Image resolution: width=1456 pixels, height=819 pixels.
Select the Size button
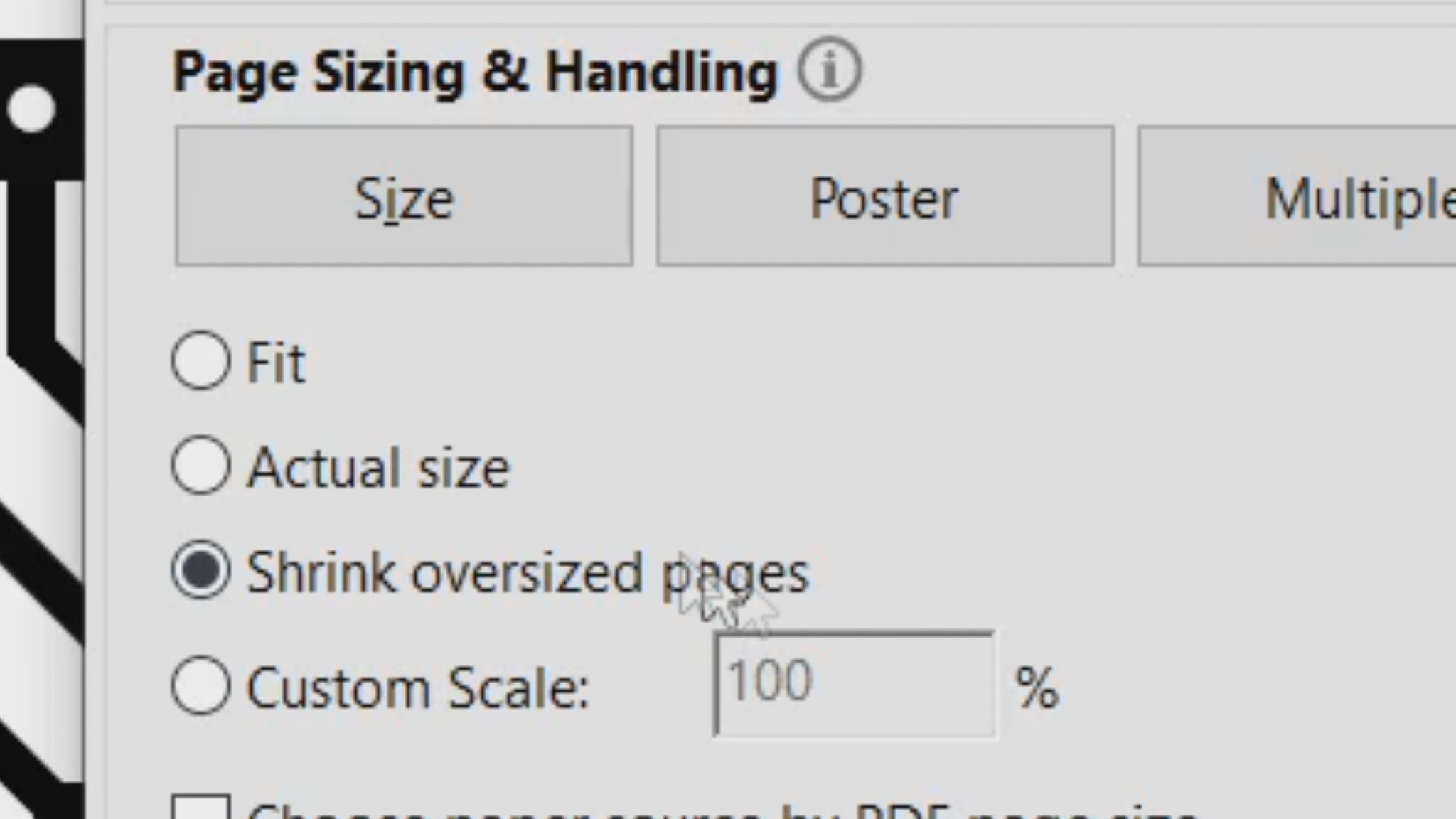point(404,196)
